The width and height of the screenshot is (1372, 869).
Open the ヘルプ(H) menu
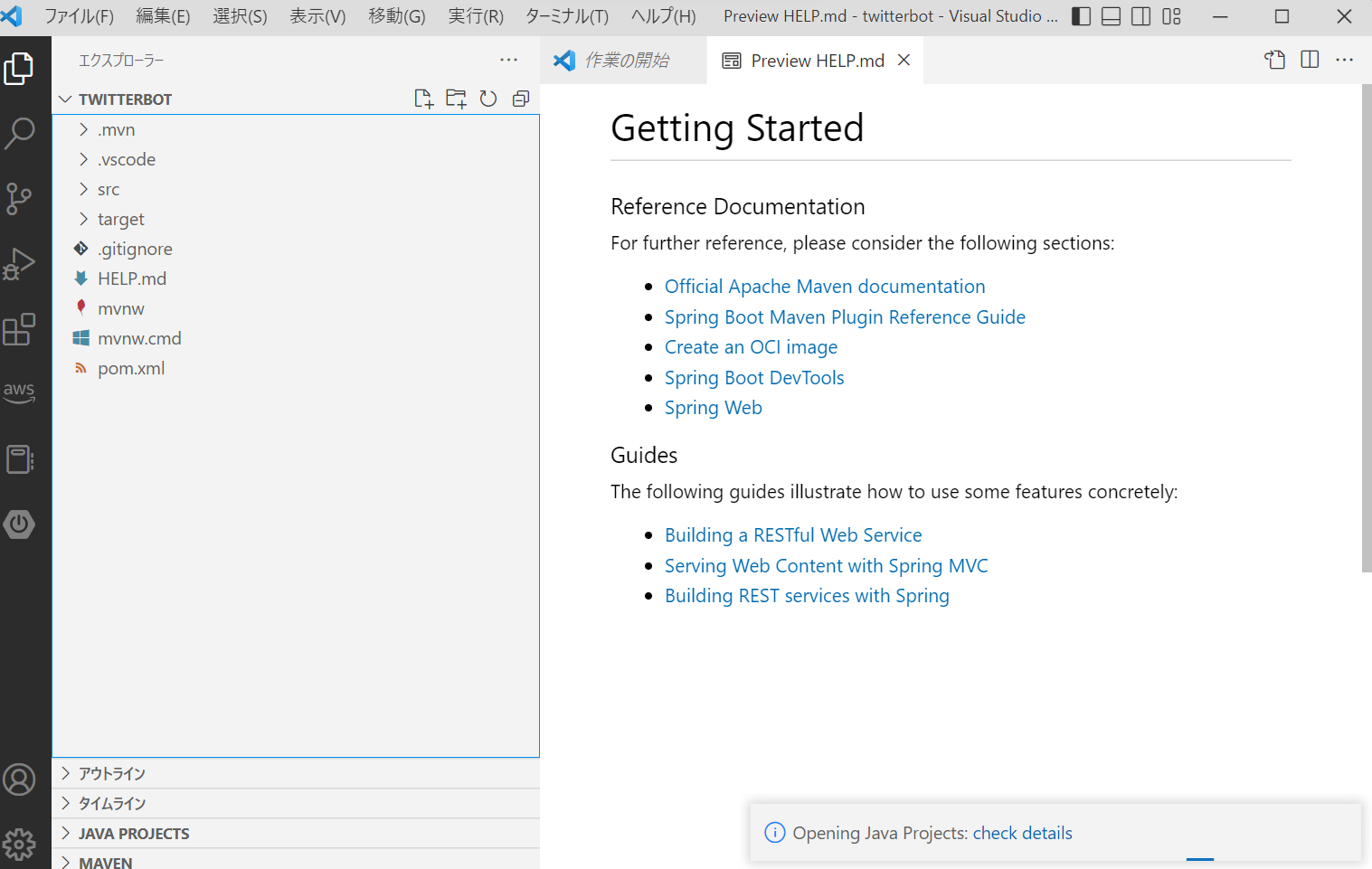[x=663, y=16]
